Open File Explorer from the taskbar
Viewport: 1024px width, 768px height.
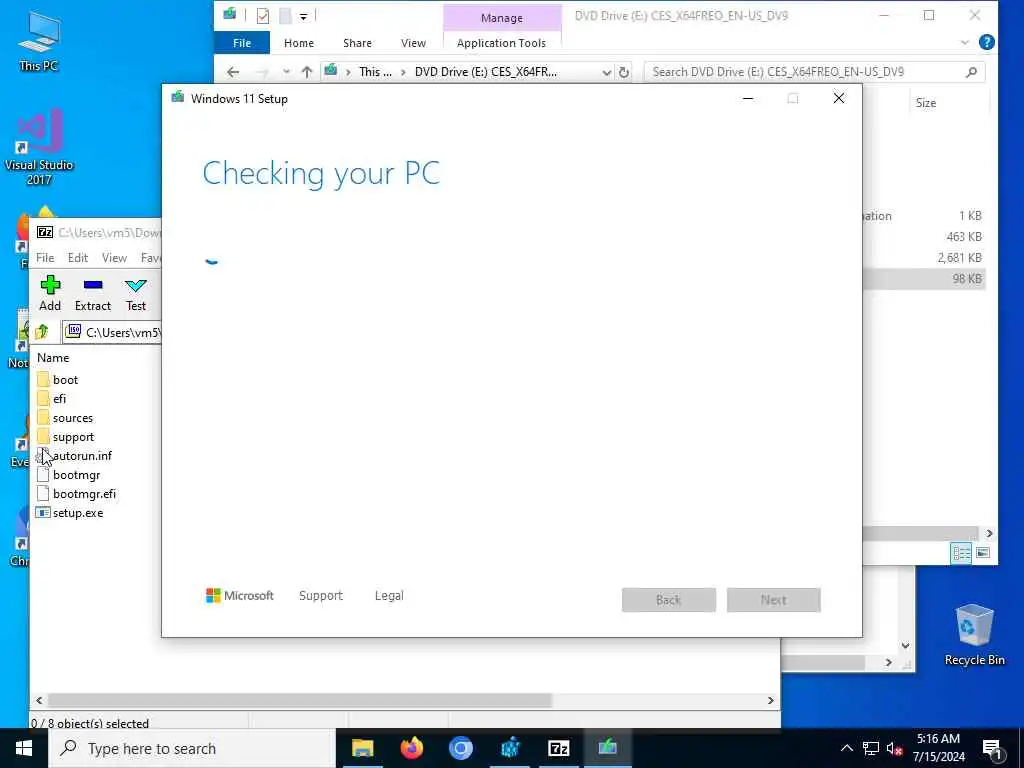[x=362, y=748]
